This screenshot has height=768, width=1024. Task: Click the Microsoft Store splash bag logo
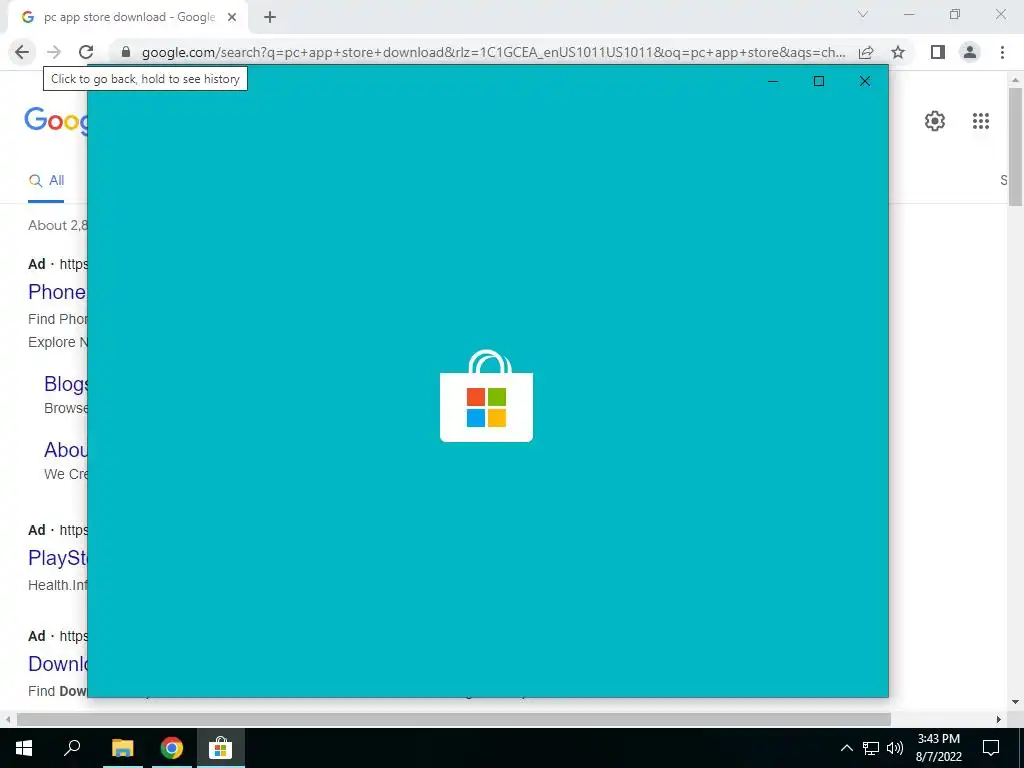point(487,396)
